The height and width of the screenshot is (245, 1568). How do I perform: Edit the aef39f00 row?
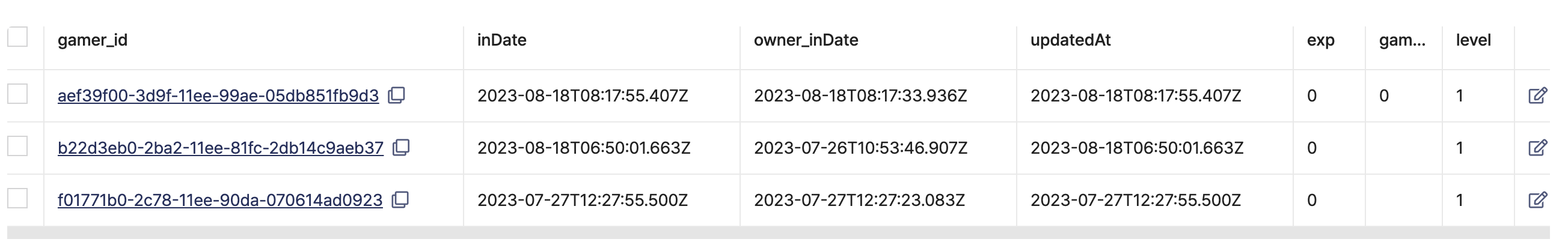click(1537, 95)
